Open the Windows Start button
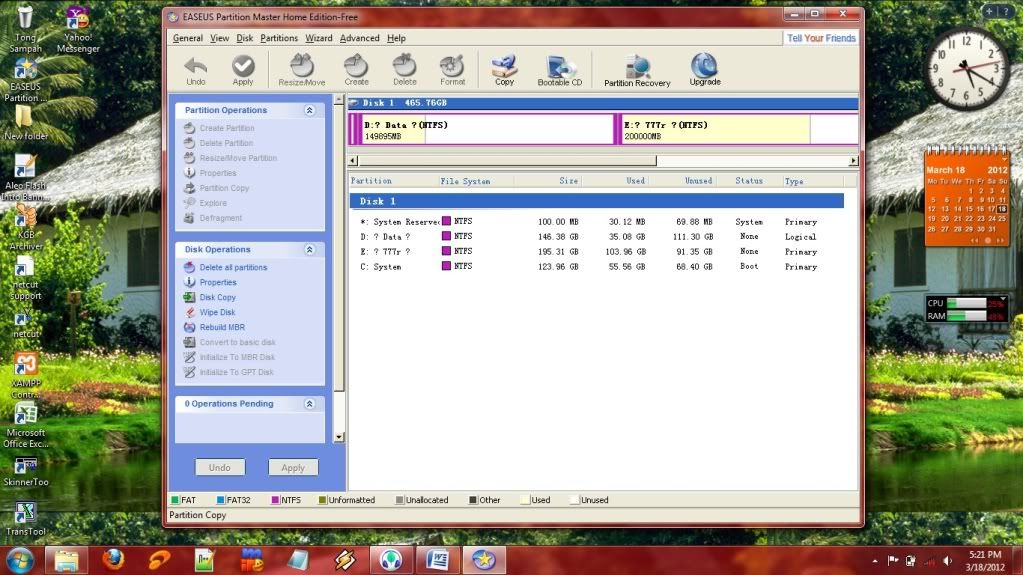The width and height of the screenshot is (1023, 575). click(20, 561)
